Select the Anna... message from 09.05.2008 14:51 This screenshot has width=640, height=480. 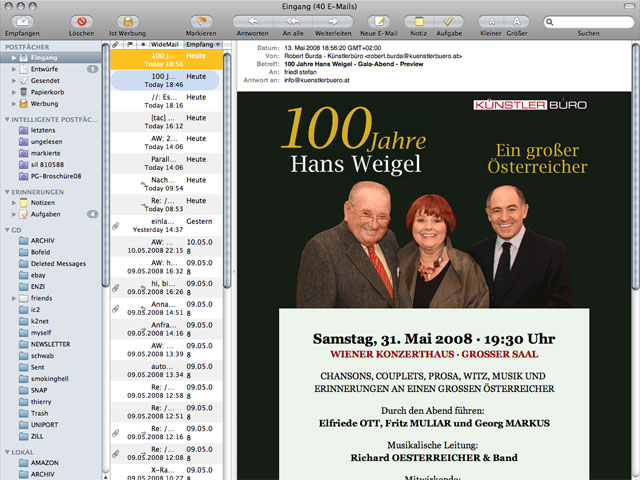tap(167, 308)
